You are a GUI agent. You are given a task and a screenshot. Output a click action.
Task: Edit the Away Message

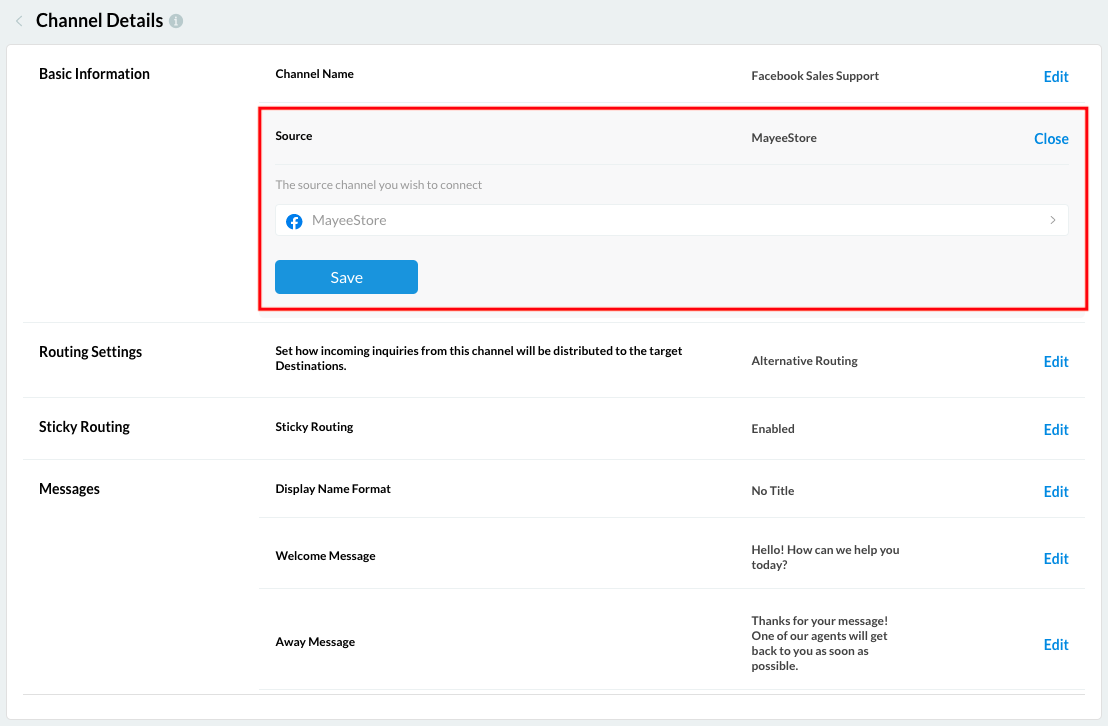click(1056, 644)
